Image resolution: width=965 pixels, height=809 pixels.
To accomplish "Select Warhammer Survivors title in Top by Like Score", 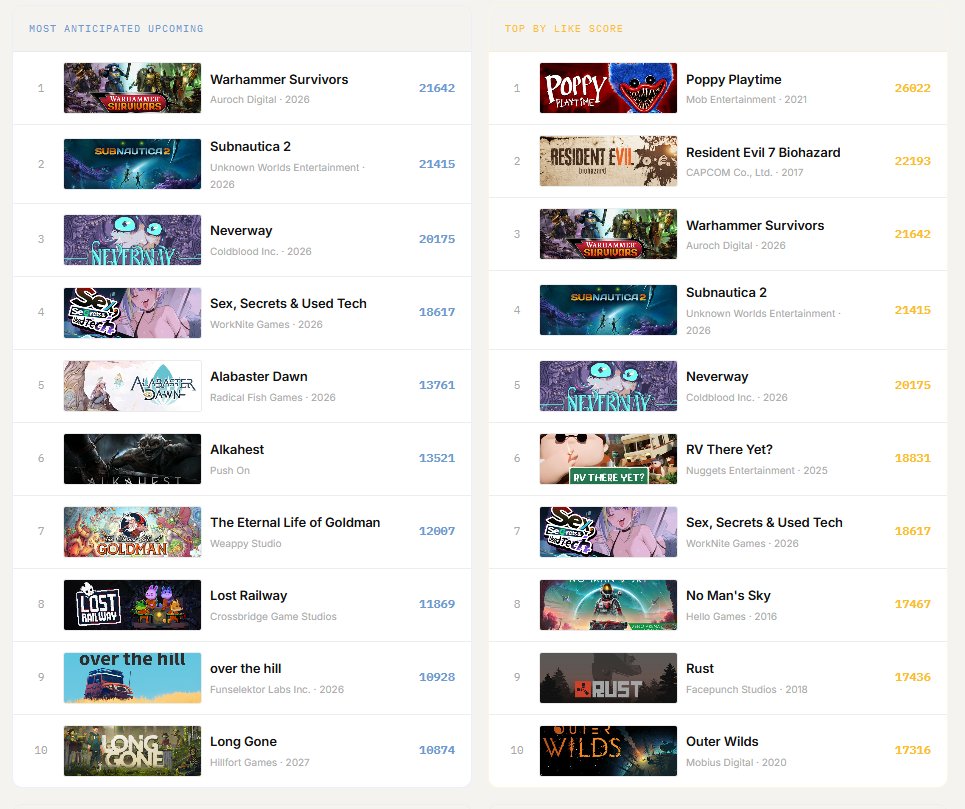I will 755,225.
